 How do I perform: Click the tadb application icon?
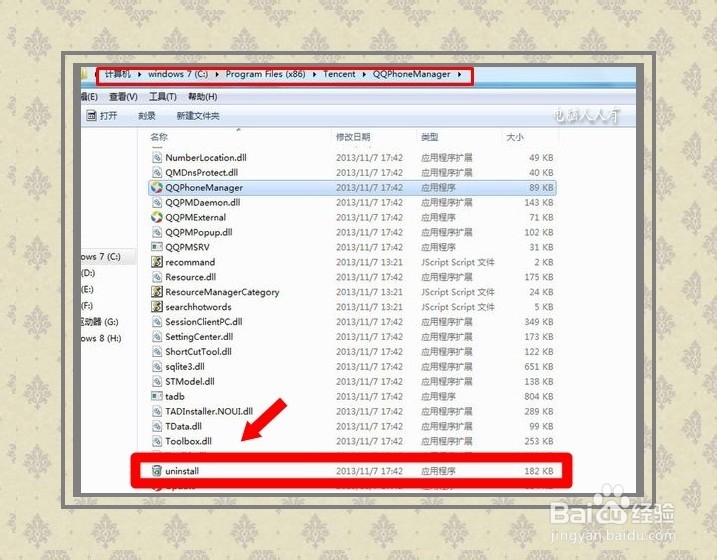(157, 396)
